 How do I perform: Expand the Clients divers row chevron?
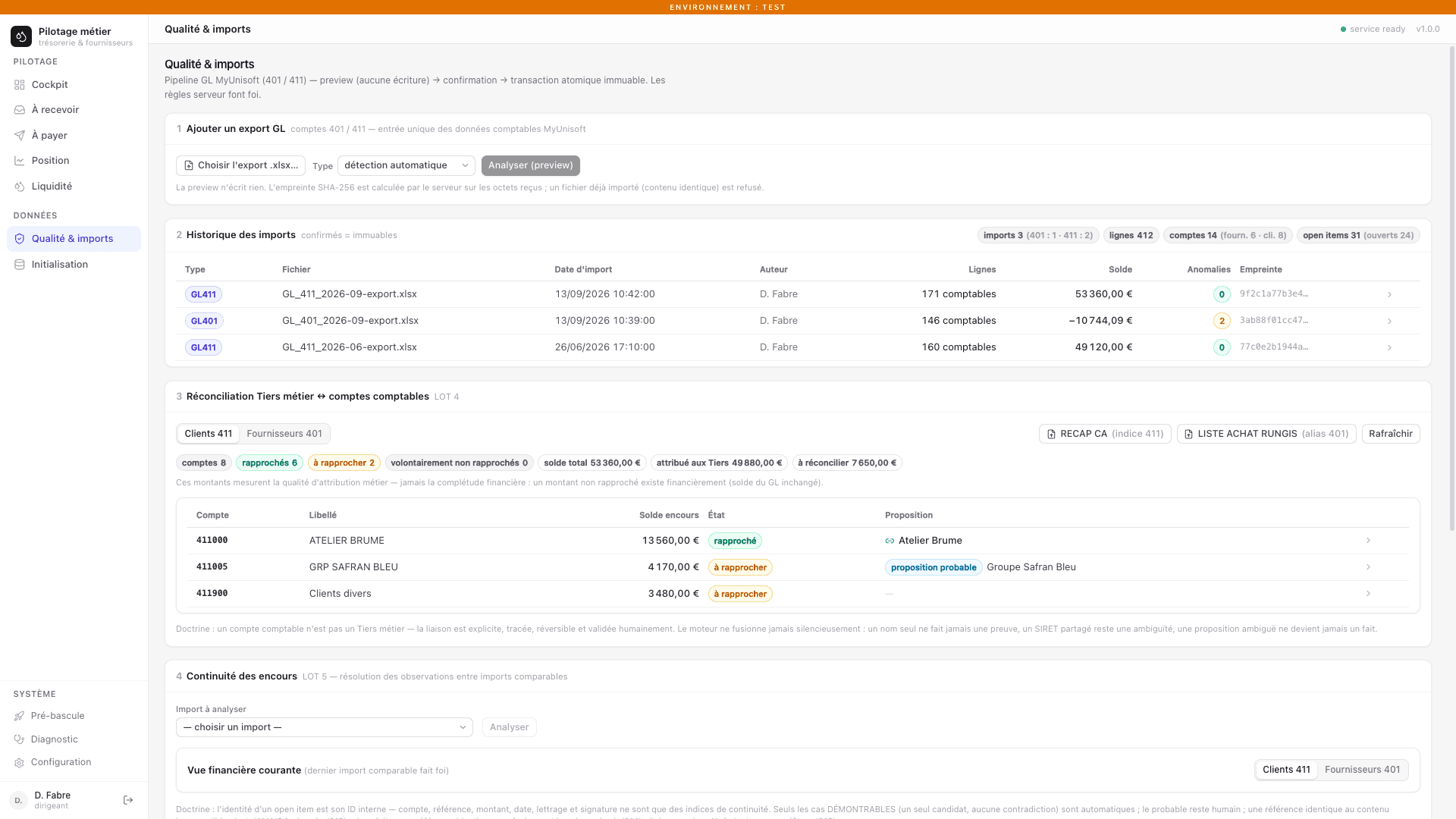coord(1368,594)
